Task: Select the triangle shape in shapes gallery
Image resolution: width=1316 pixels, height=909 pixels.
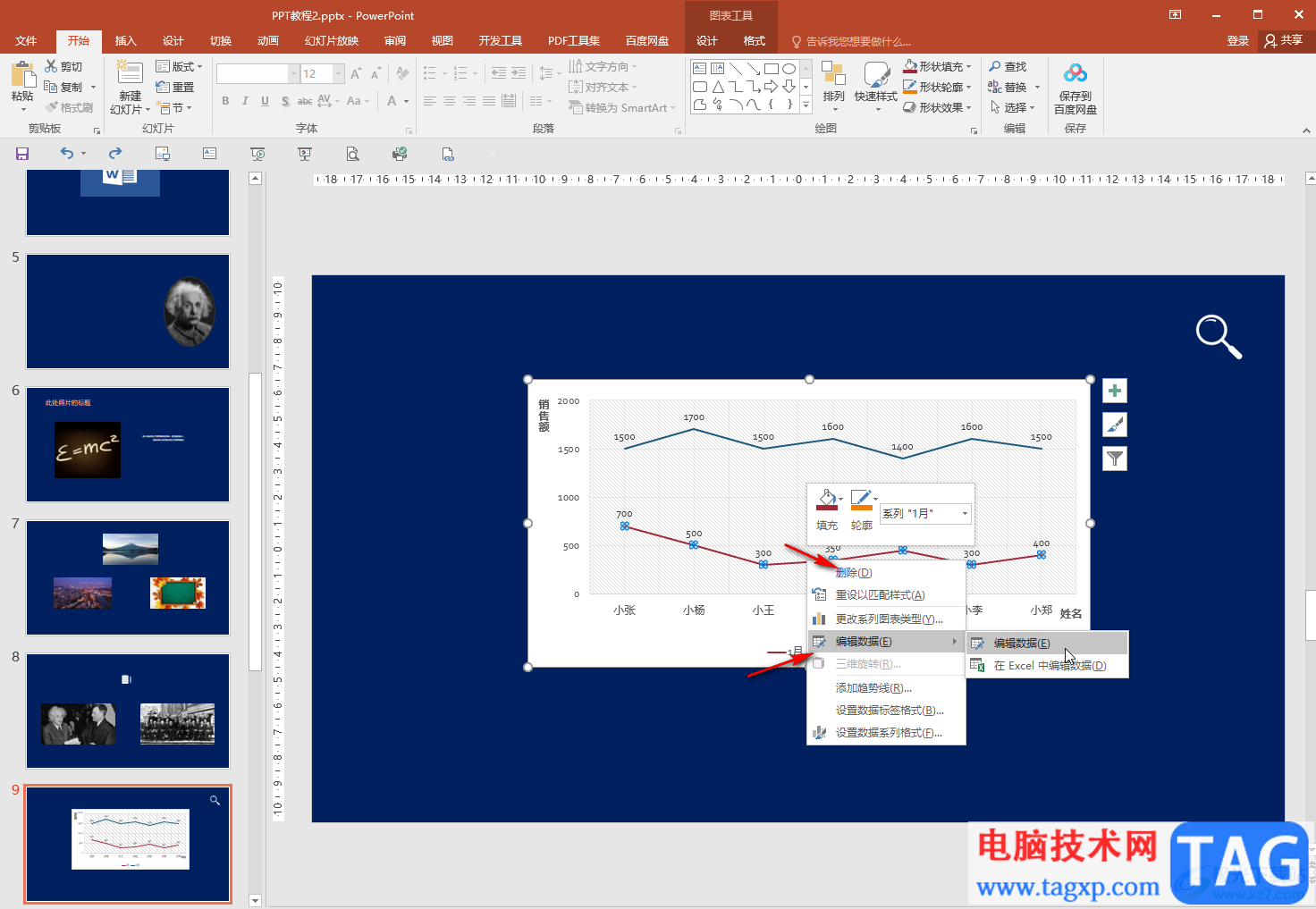Action: (718, 87)
